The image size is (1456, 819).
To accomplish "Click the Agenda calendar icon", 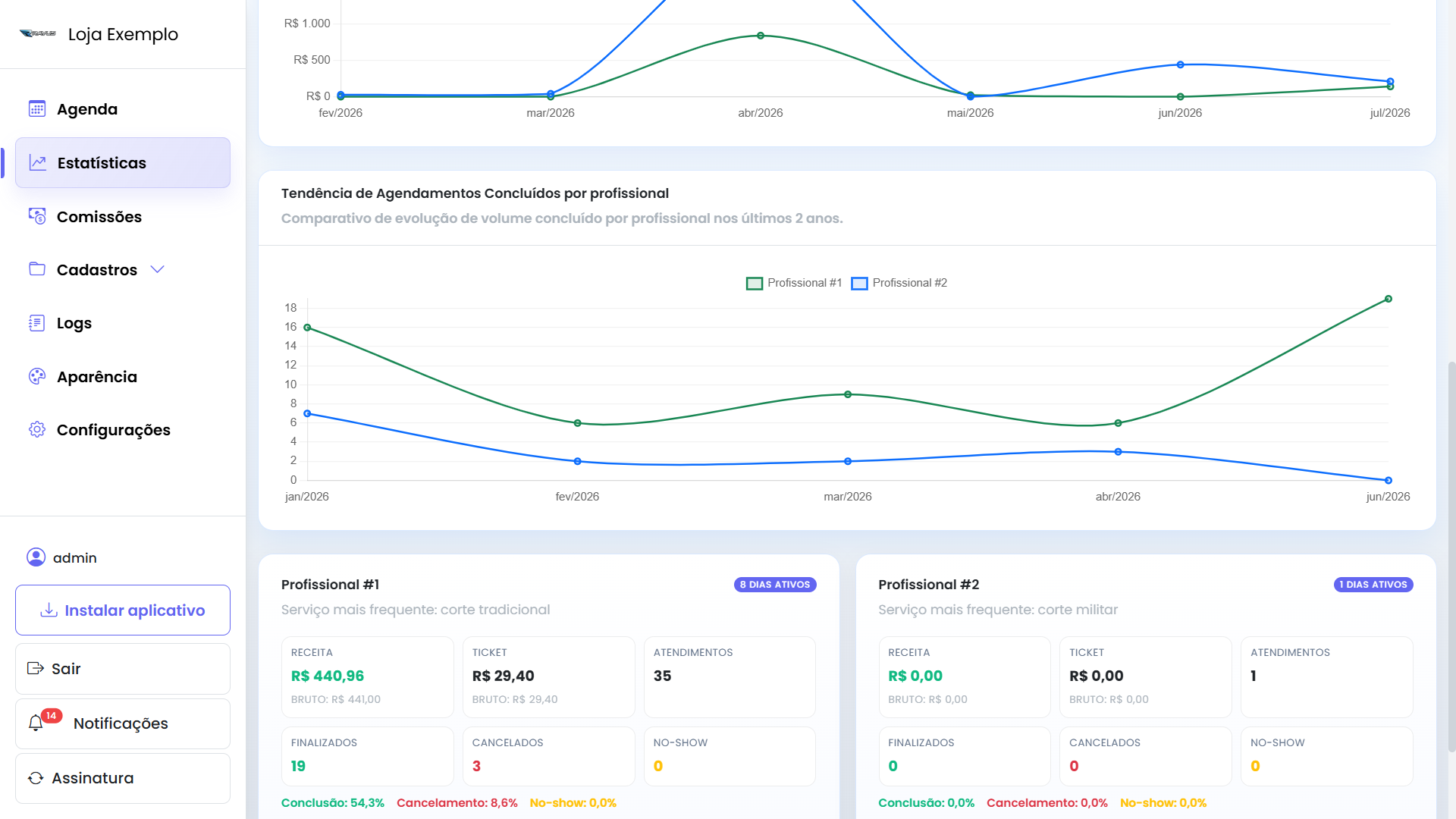I will [x=37, y=108].
